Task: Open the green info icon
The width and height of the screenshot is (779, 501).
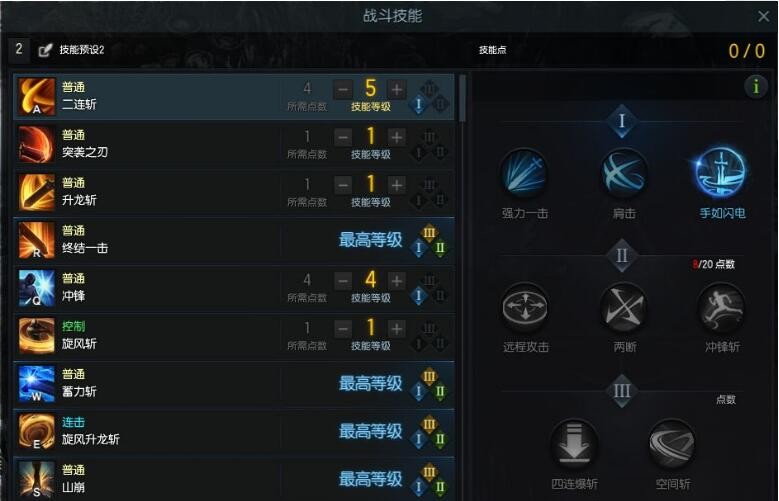Action: click(x=756, y=87)
